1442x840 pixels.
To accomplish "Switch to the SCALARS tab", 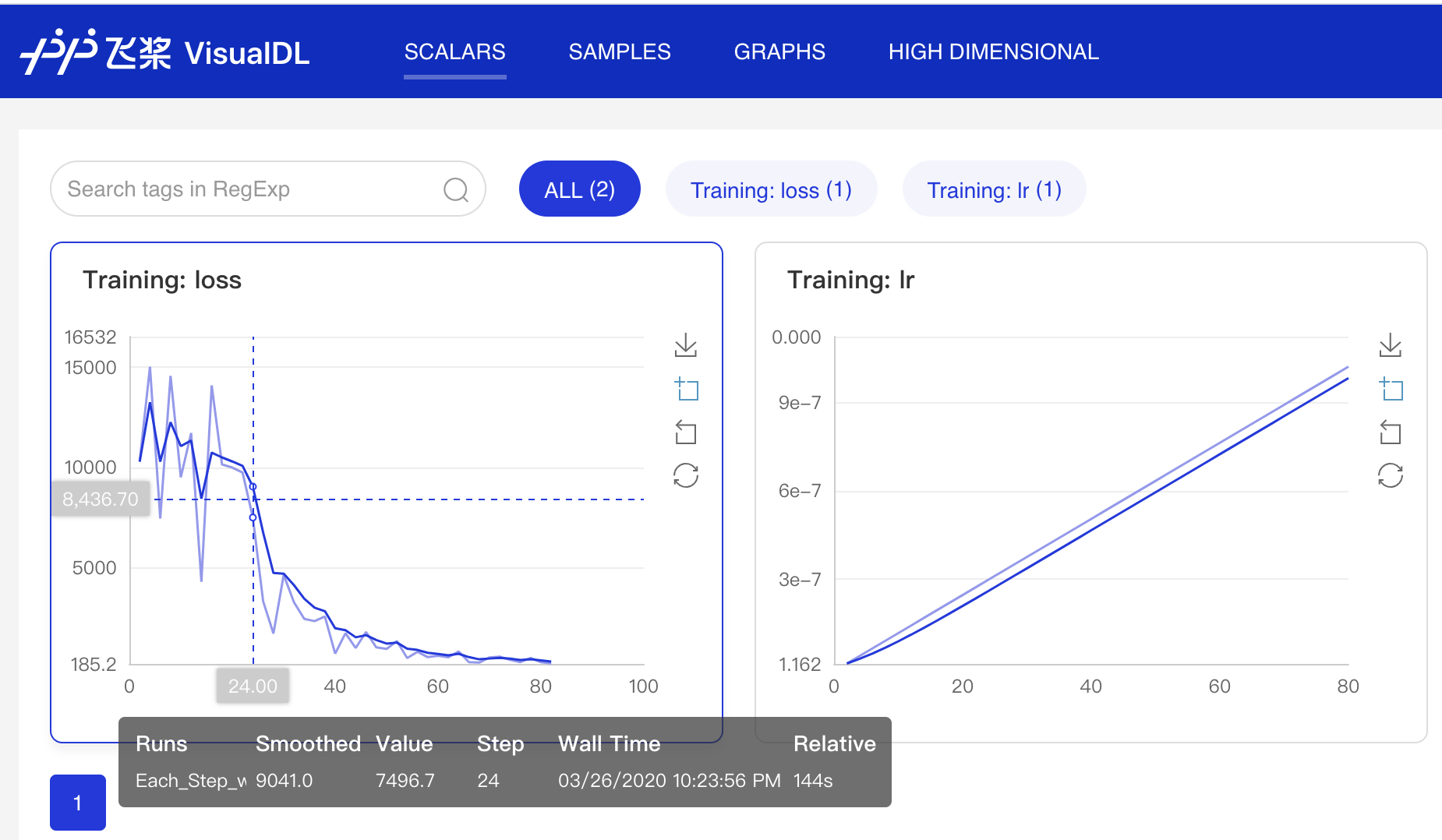I will (x=454, y=52).
